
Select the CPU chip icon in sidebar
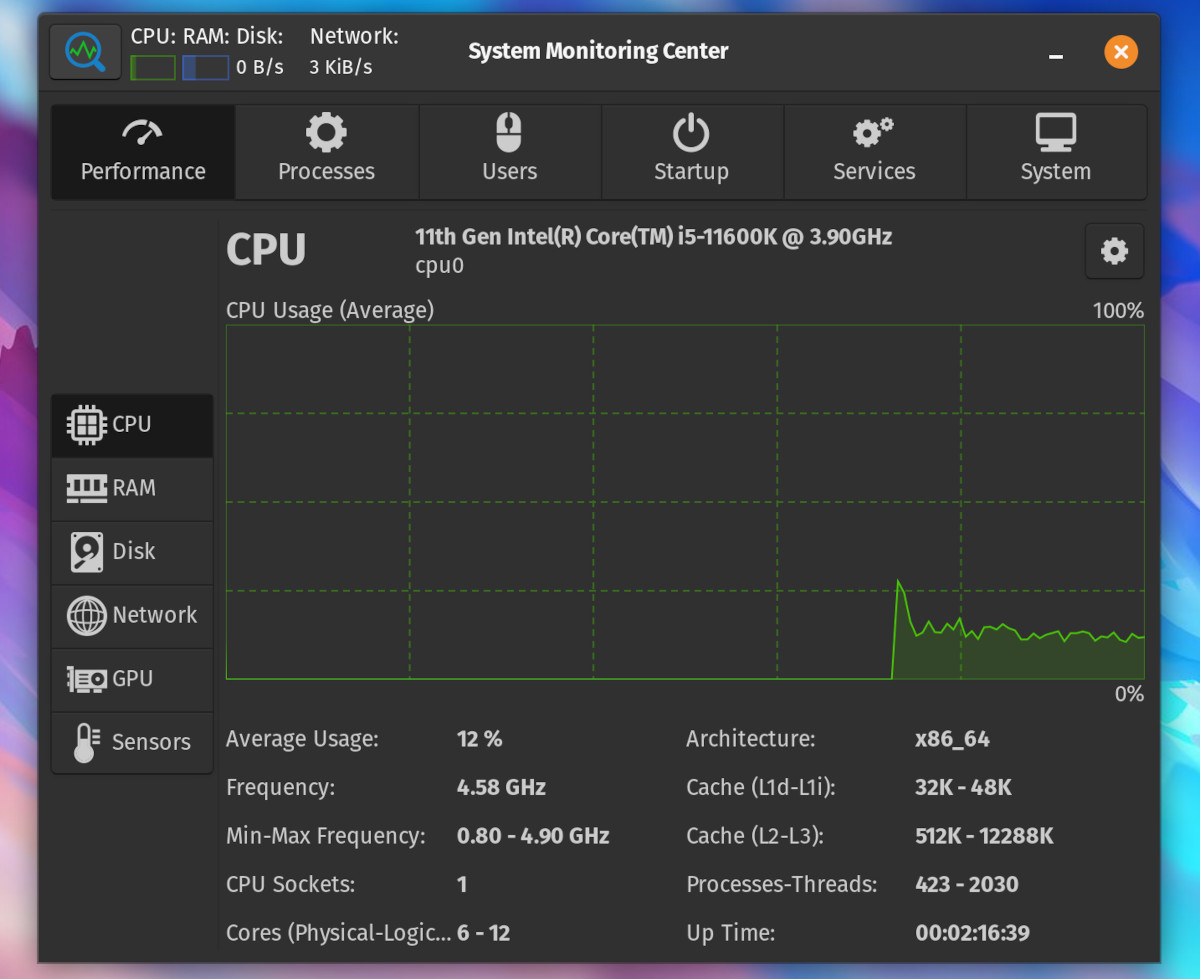point(86,425)
